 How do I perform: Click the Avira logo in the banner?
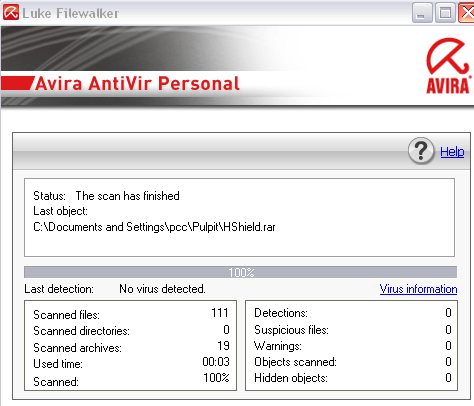click(449, 65)
